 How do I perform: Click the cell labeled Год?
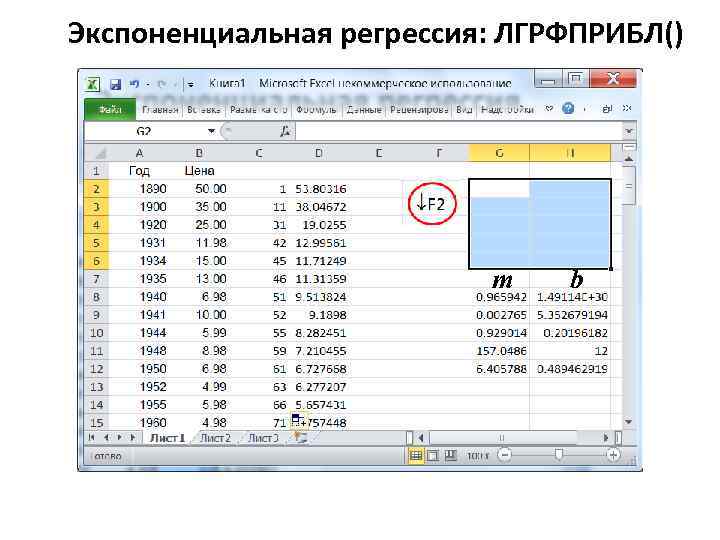[x=139, y=171]
